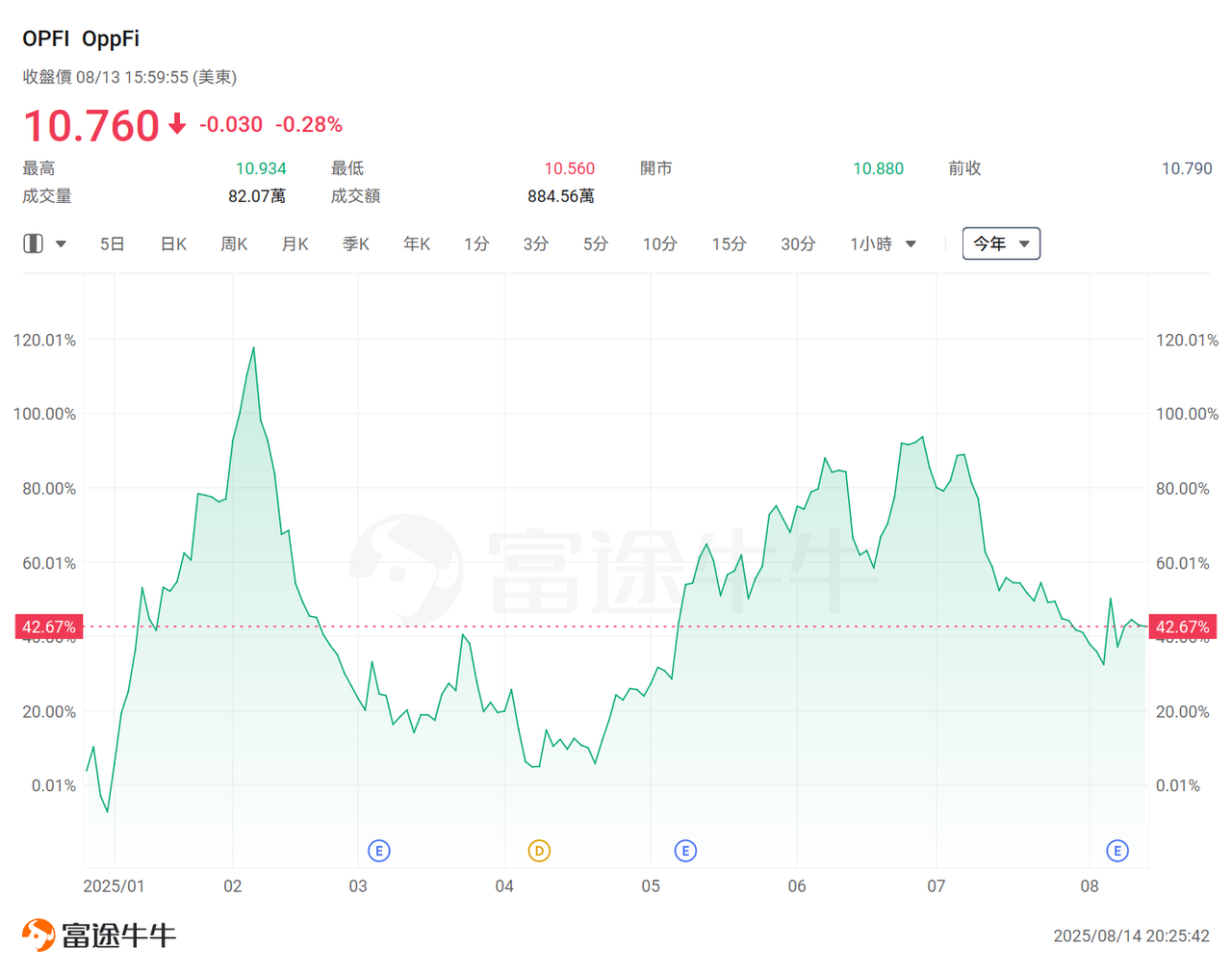
Task: Click the 富途牛牛 text link at bottom
Action: coord(118,934)
